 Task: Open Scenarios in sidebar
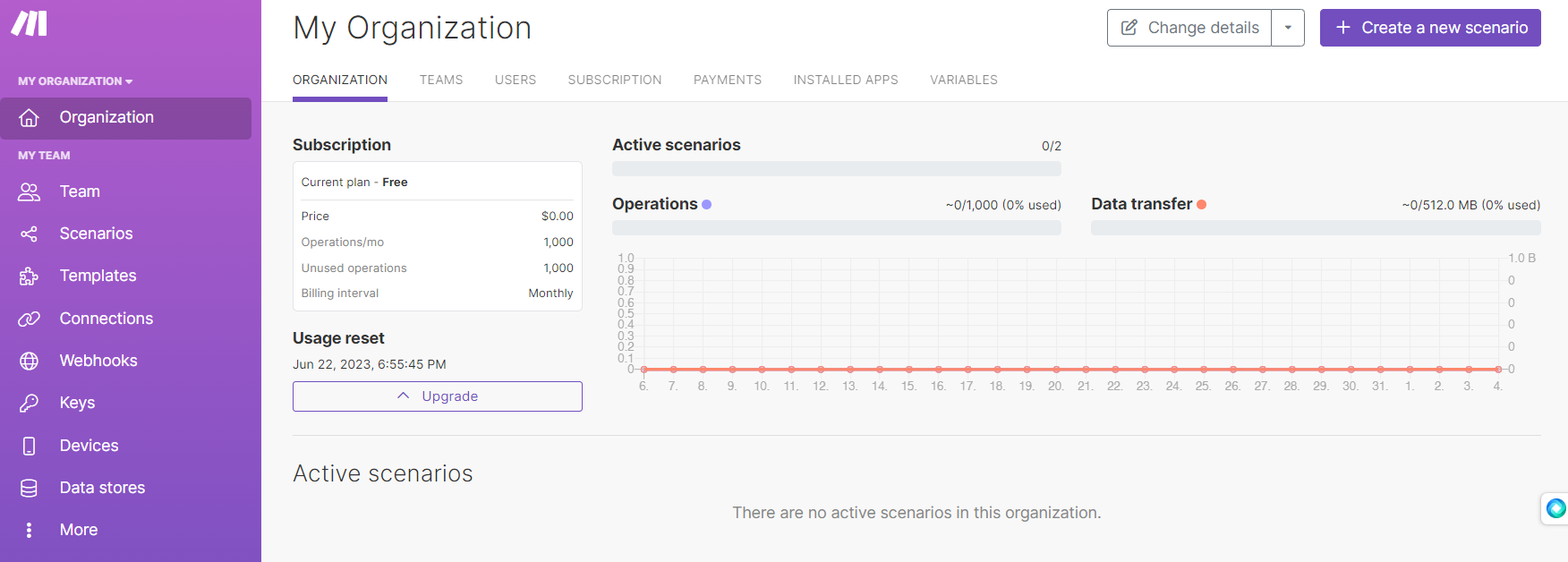click(x=125, y=234)
